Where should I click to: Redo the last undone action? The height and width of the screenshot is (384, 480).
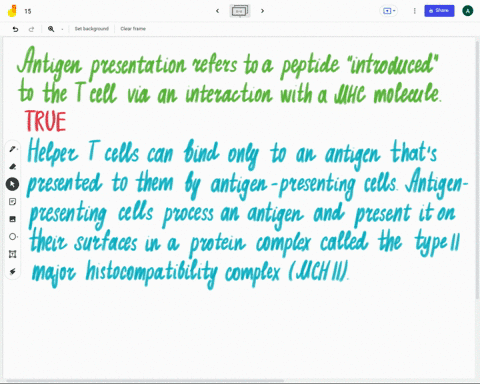(31, 29)
